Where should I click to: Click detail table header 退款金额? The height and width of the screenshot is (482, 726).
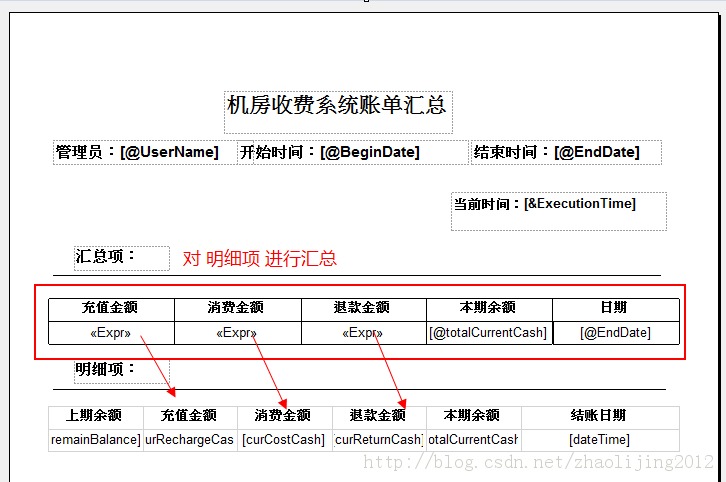pos(379,418)
